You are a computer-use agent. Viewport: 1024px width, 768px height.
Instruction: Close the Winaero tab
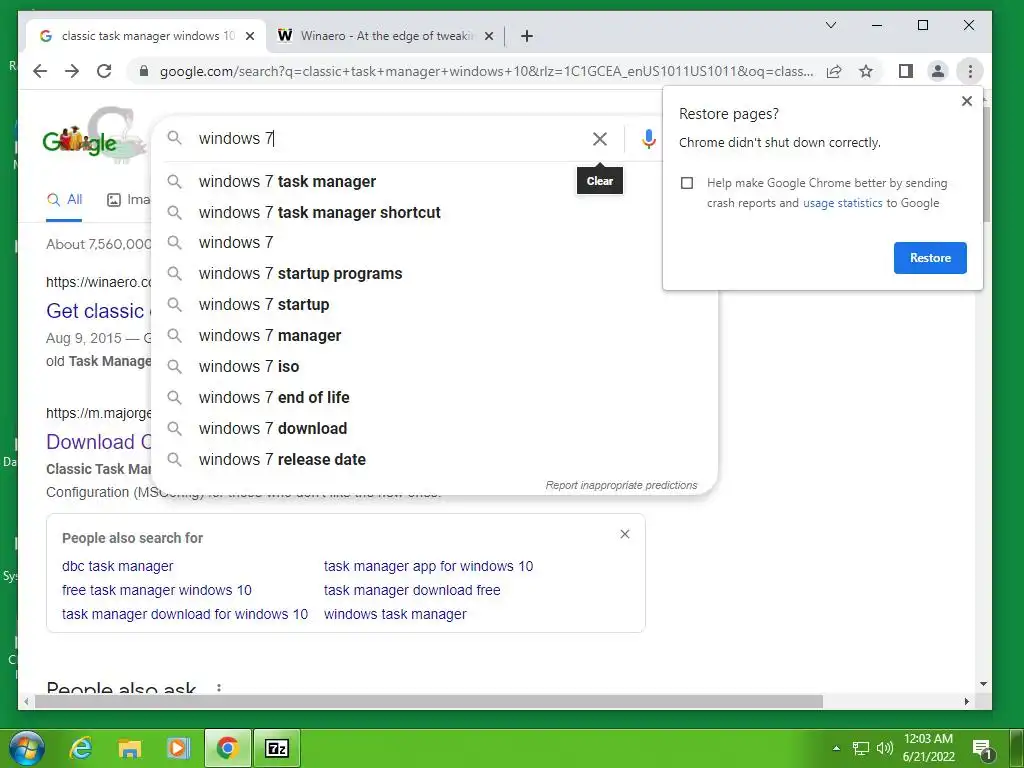click(488, 36)
